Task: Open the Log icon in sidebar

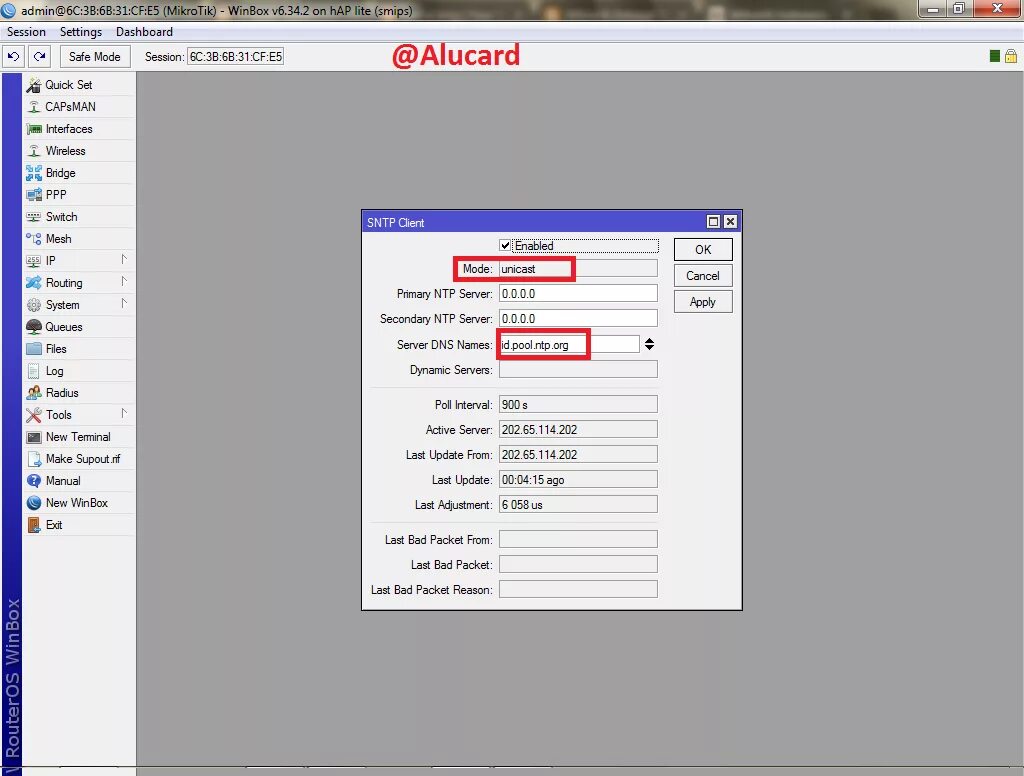Action: tap(33, 371)
